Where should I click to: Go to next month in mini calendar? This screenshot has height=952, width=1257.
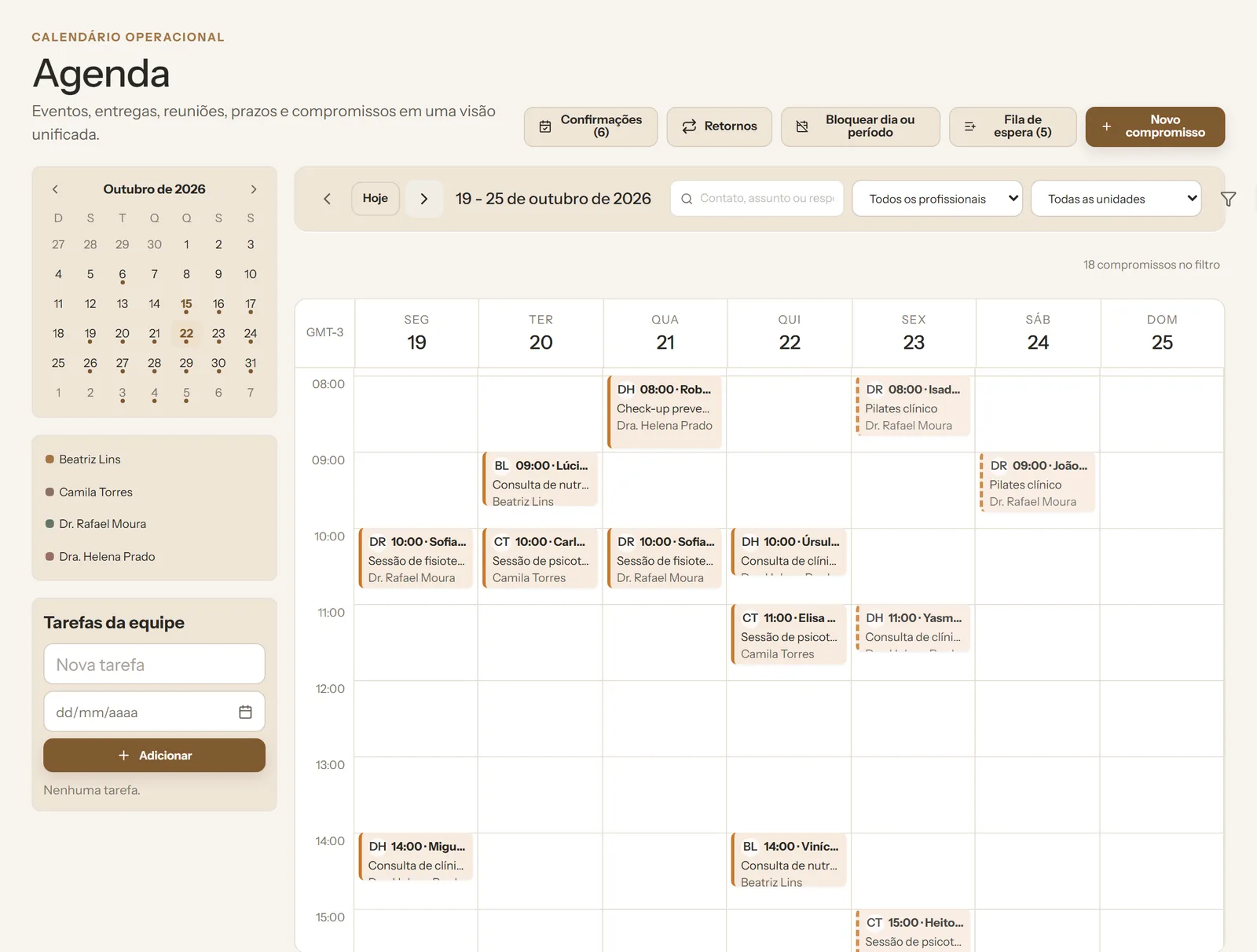pos(253,189)
